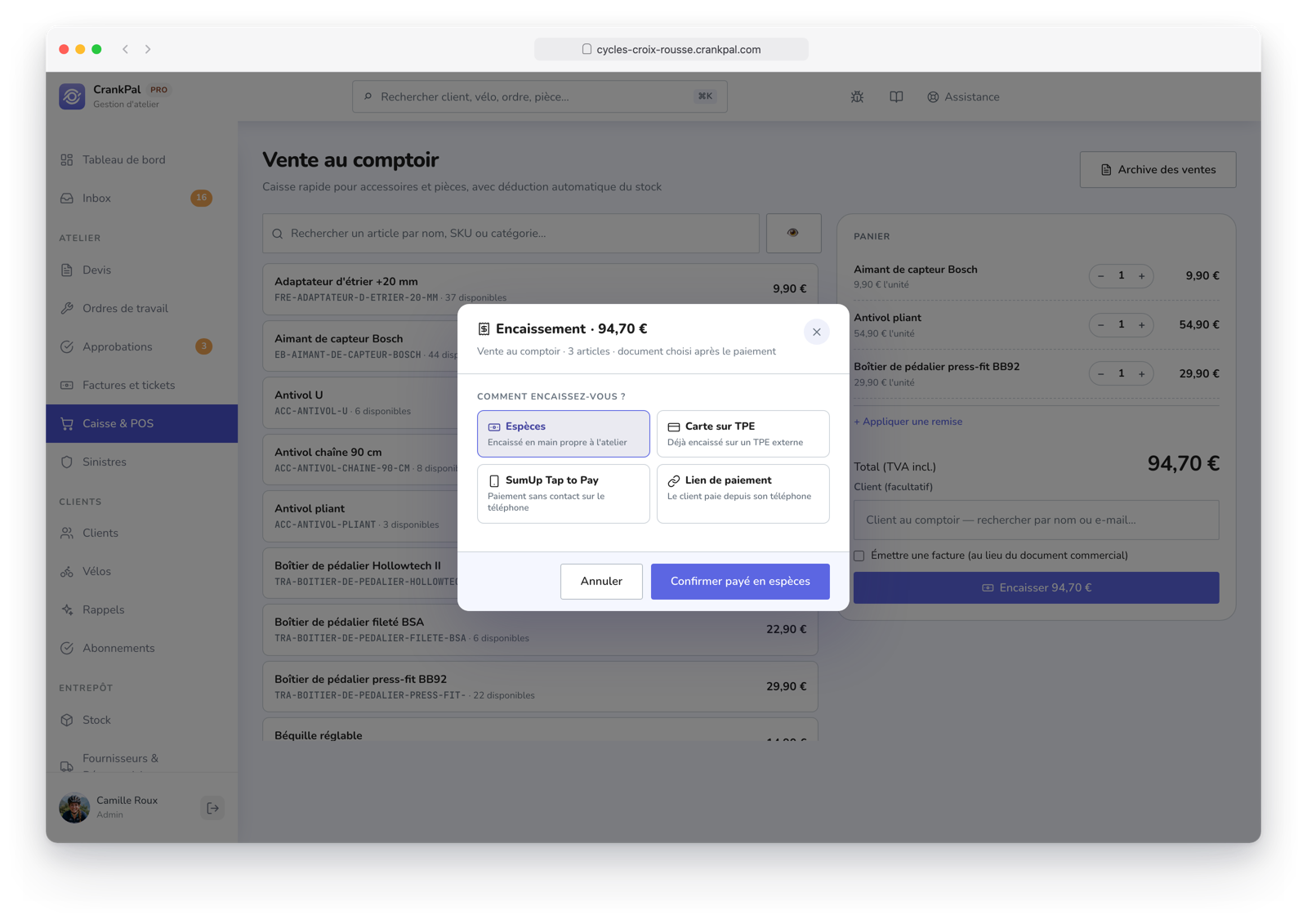Click the bug report icon in header
The image size is (1307, 924).
coord(857,96)
